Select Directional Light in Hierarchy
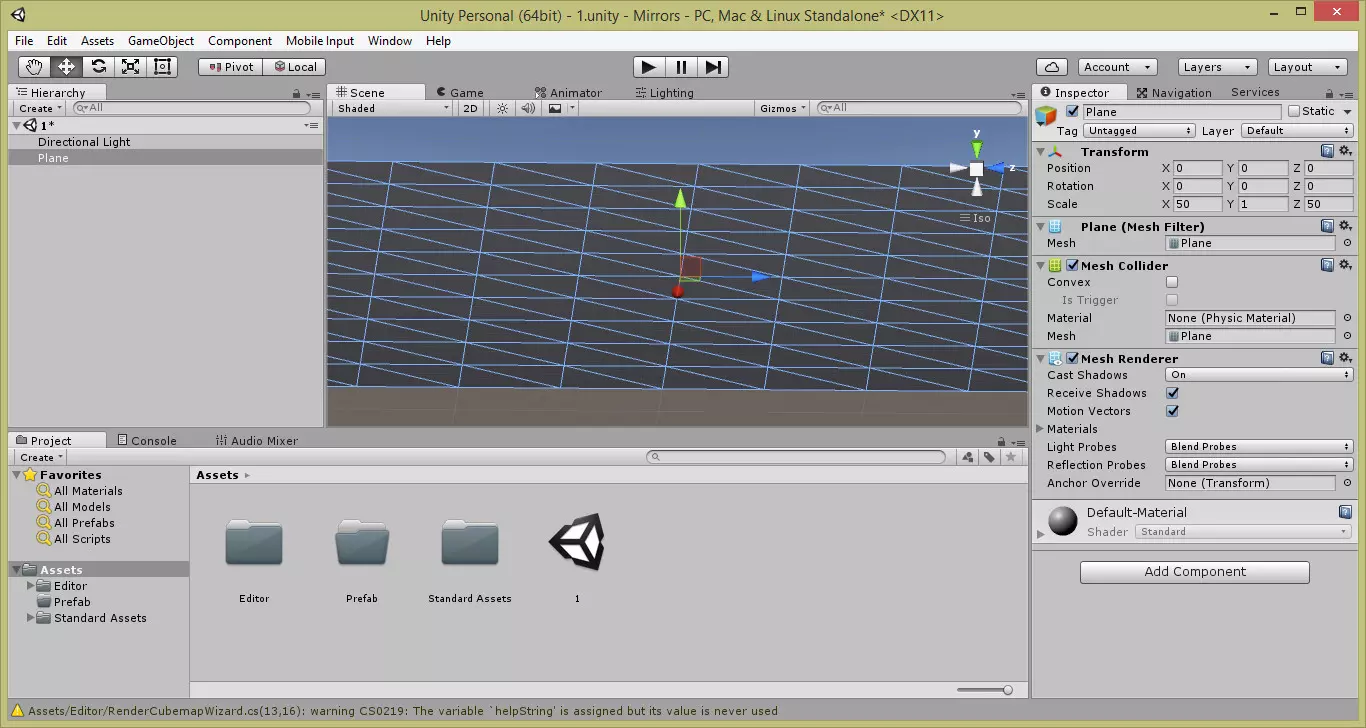Image resolution: width=1366 pixels, height=728 pixels. point(84,142)
